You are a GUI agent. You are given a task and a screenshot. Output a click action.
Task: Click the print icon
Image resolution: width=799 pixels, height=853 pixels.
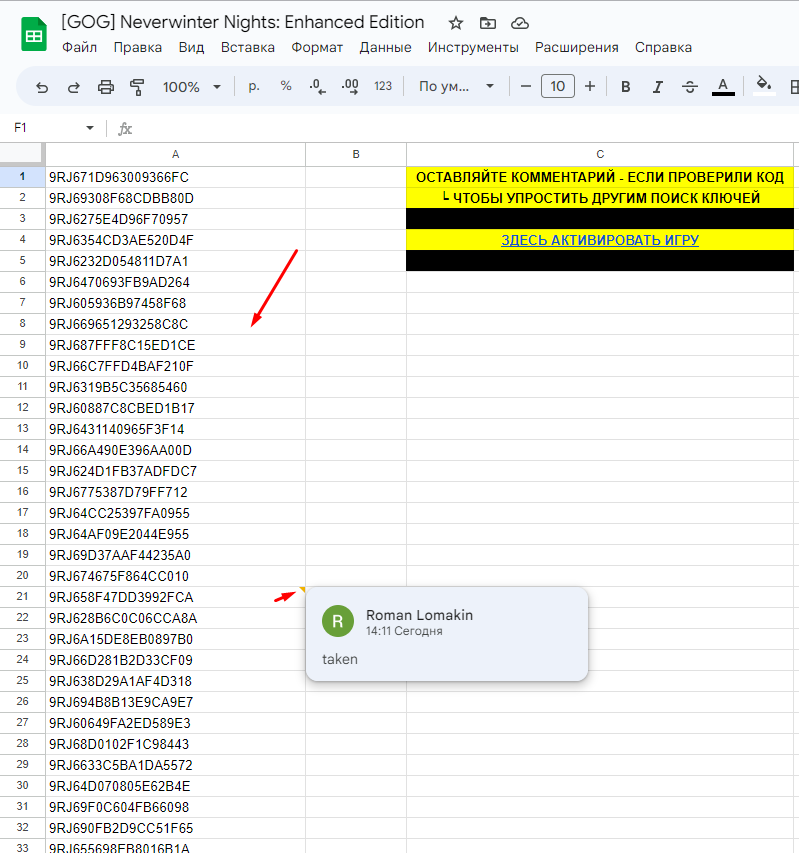(x=106, y=87)
